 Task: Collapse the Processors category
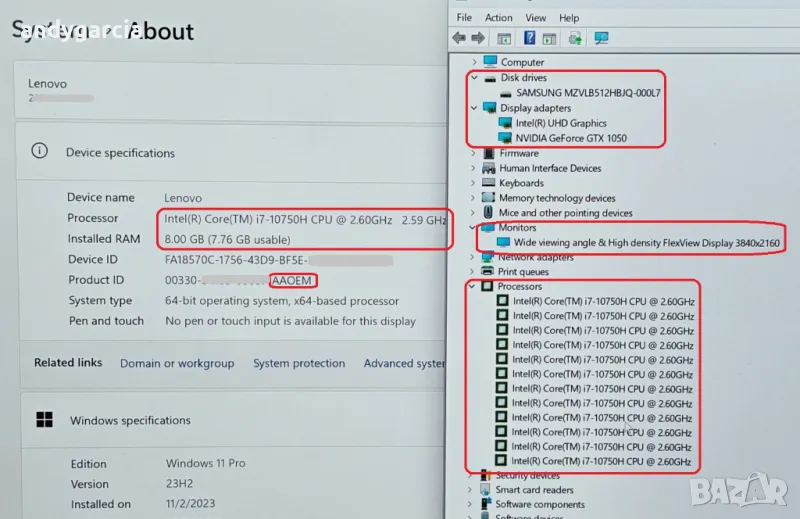[x=474, y=286]
